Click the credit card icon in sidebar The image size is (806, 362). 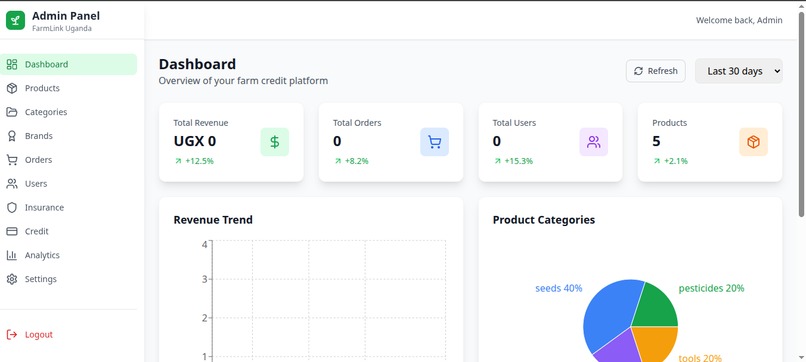click(12, 231)
